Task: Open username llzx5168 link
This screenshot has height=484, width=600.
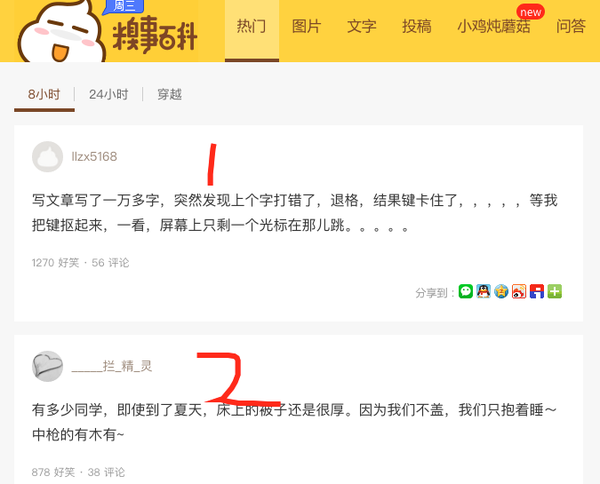Action: (x=94, y=156)
